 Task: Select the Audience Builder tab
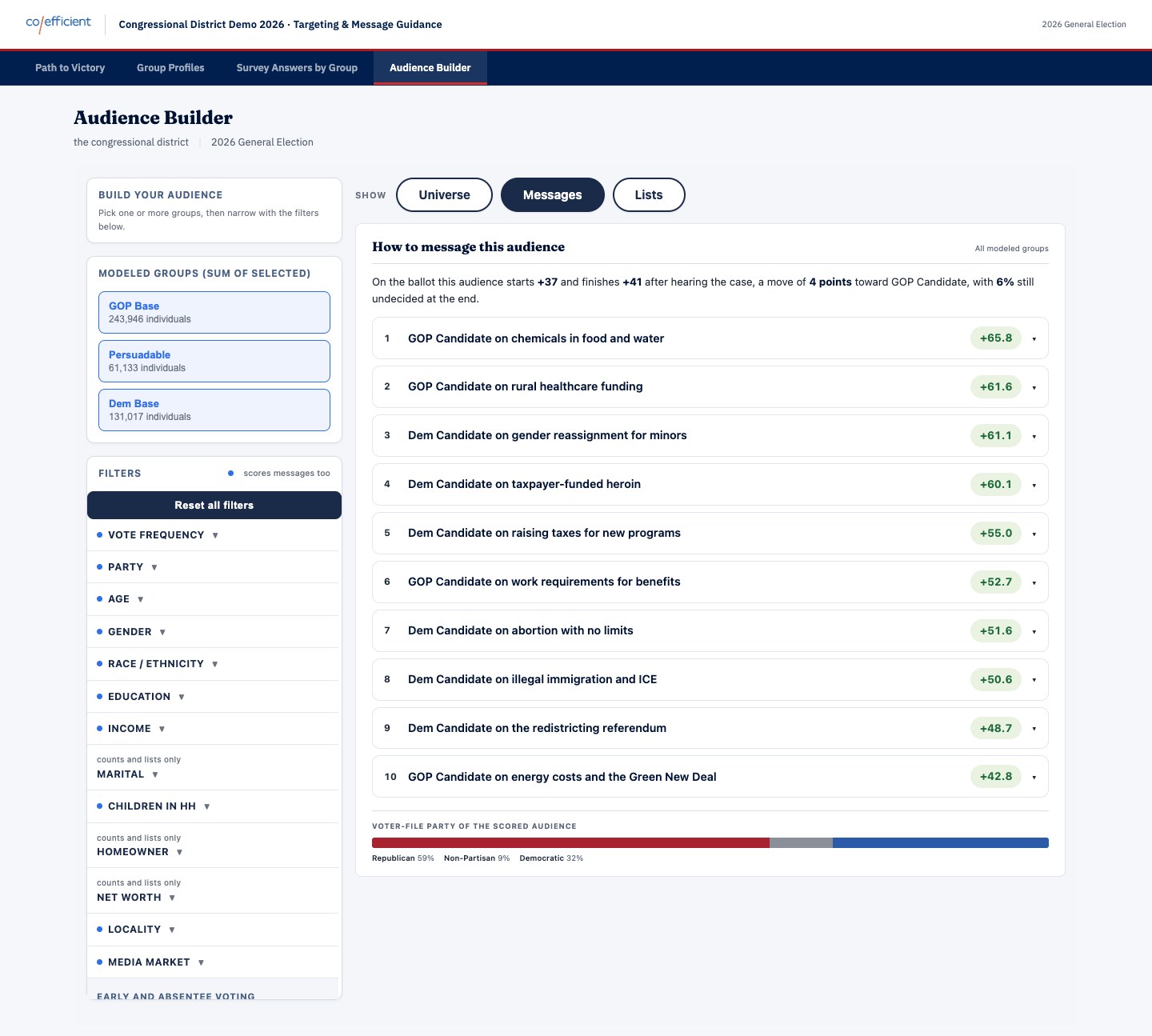pyautogui.click(x=430, y=68)
